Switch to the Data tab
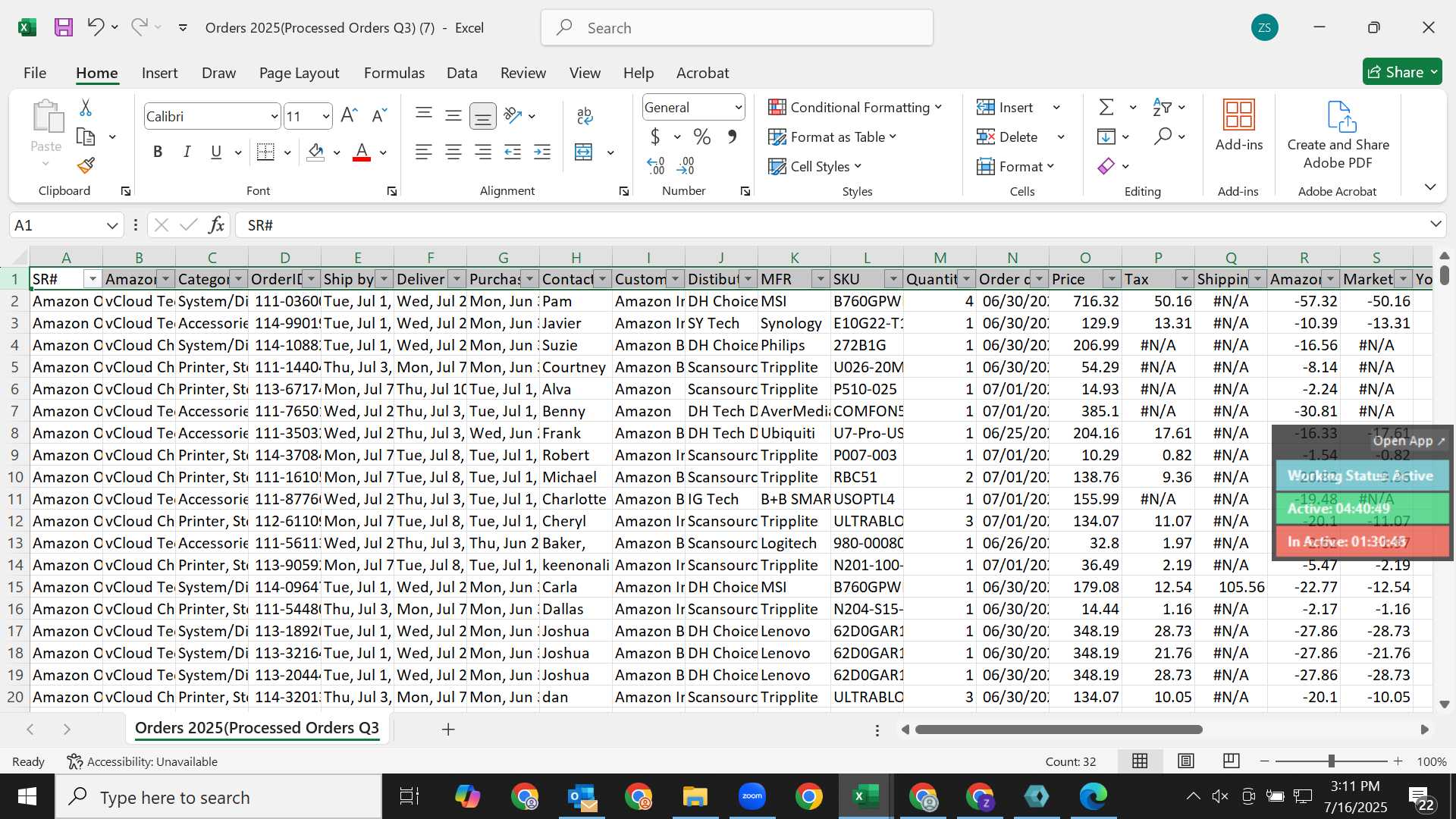The height and width of the screenshot is (819, 1456). click(462, 73)
